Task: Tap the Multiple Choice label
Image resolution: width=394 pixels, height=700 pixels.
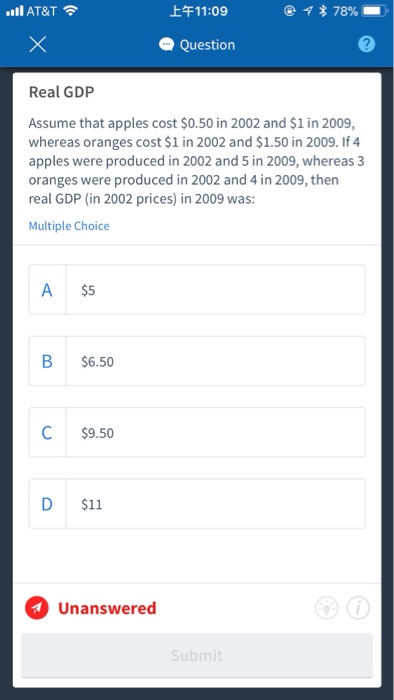Action: [x=69, y=226]
